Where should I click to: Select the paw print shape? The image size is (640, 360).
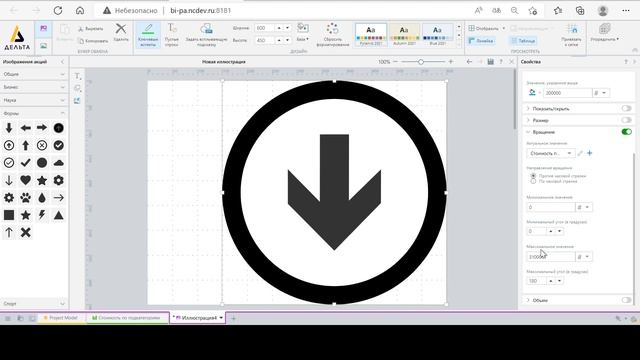(x=25, y=198)
